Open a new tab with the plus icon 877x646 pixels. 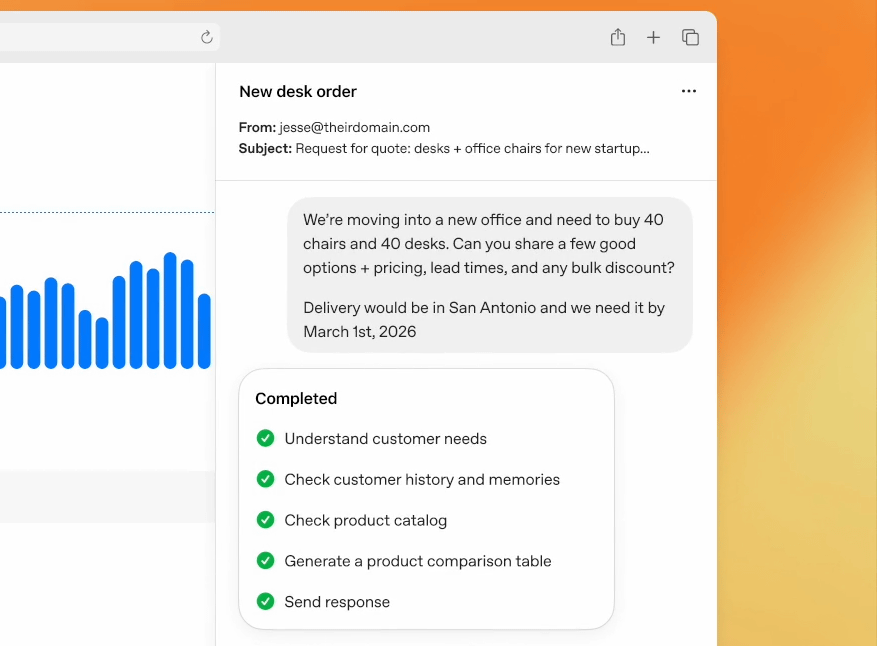tap(653, 37)
